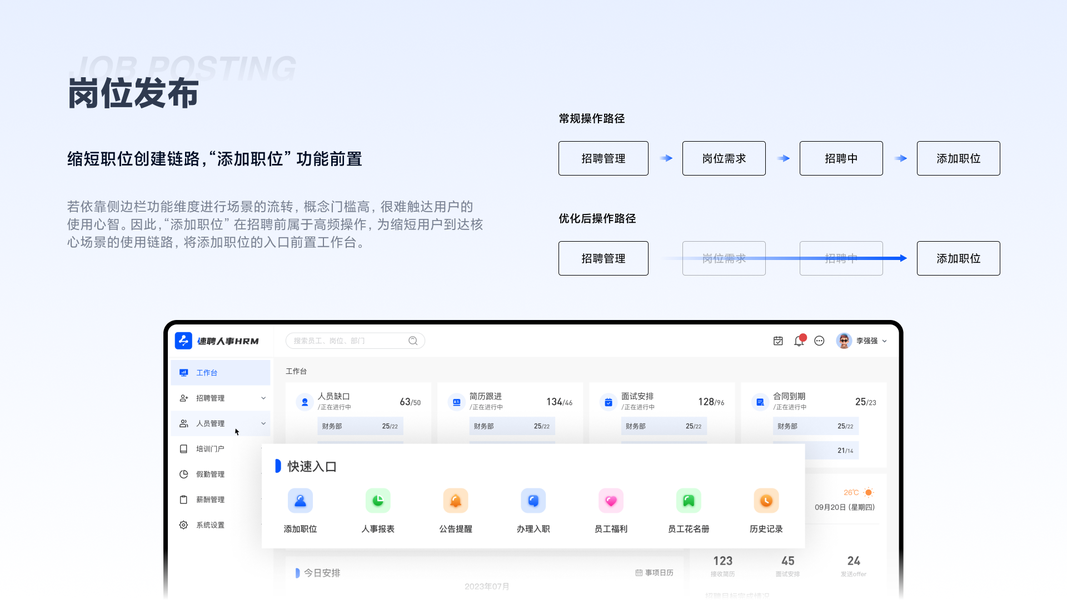This screenshot has height=600, width=1067.
Task: Open the 事项日历 link
Action: coord(654,573)
